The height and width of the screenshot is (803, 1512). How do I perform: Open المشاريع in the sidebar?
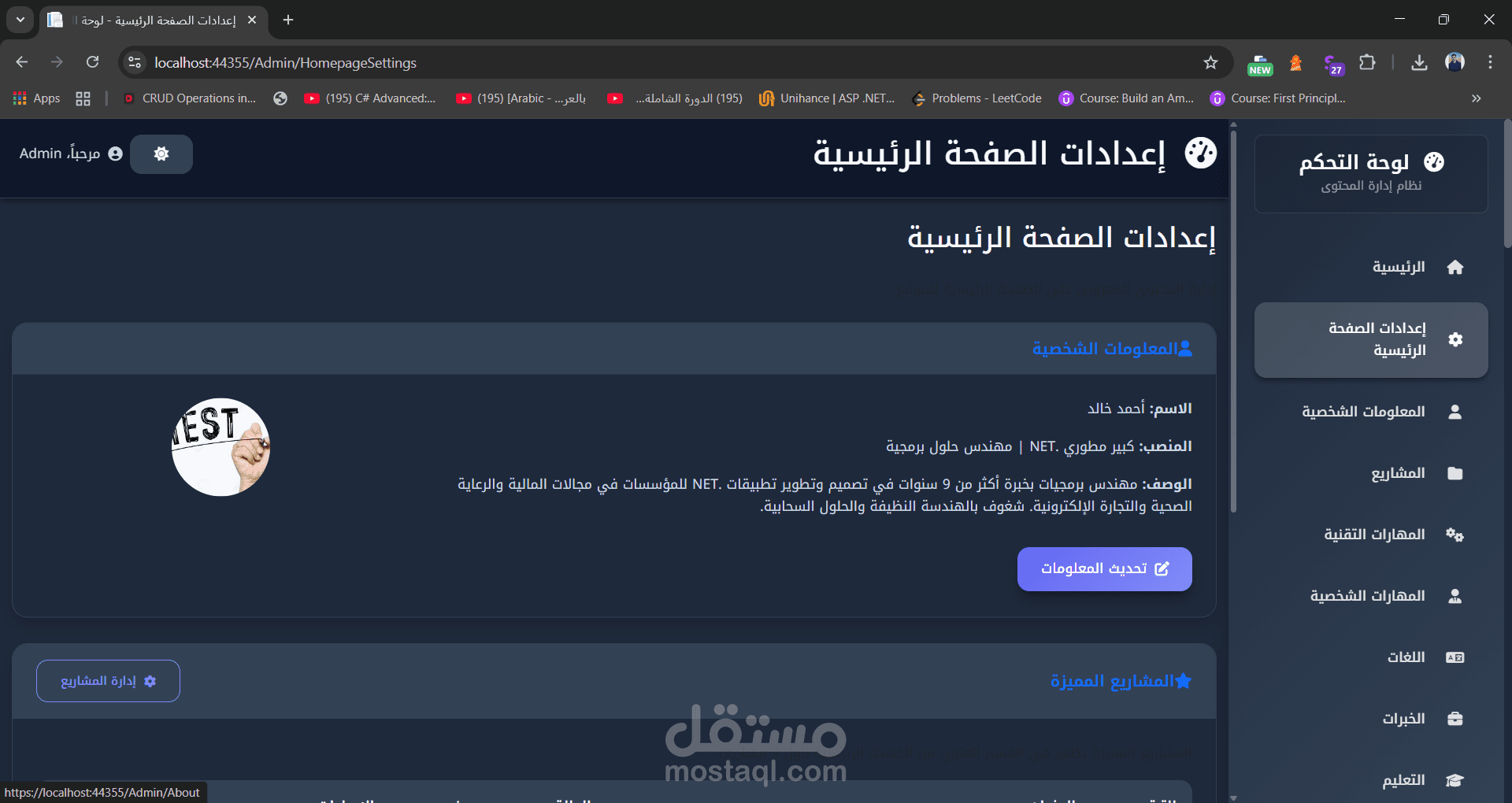click(1371, 473)
